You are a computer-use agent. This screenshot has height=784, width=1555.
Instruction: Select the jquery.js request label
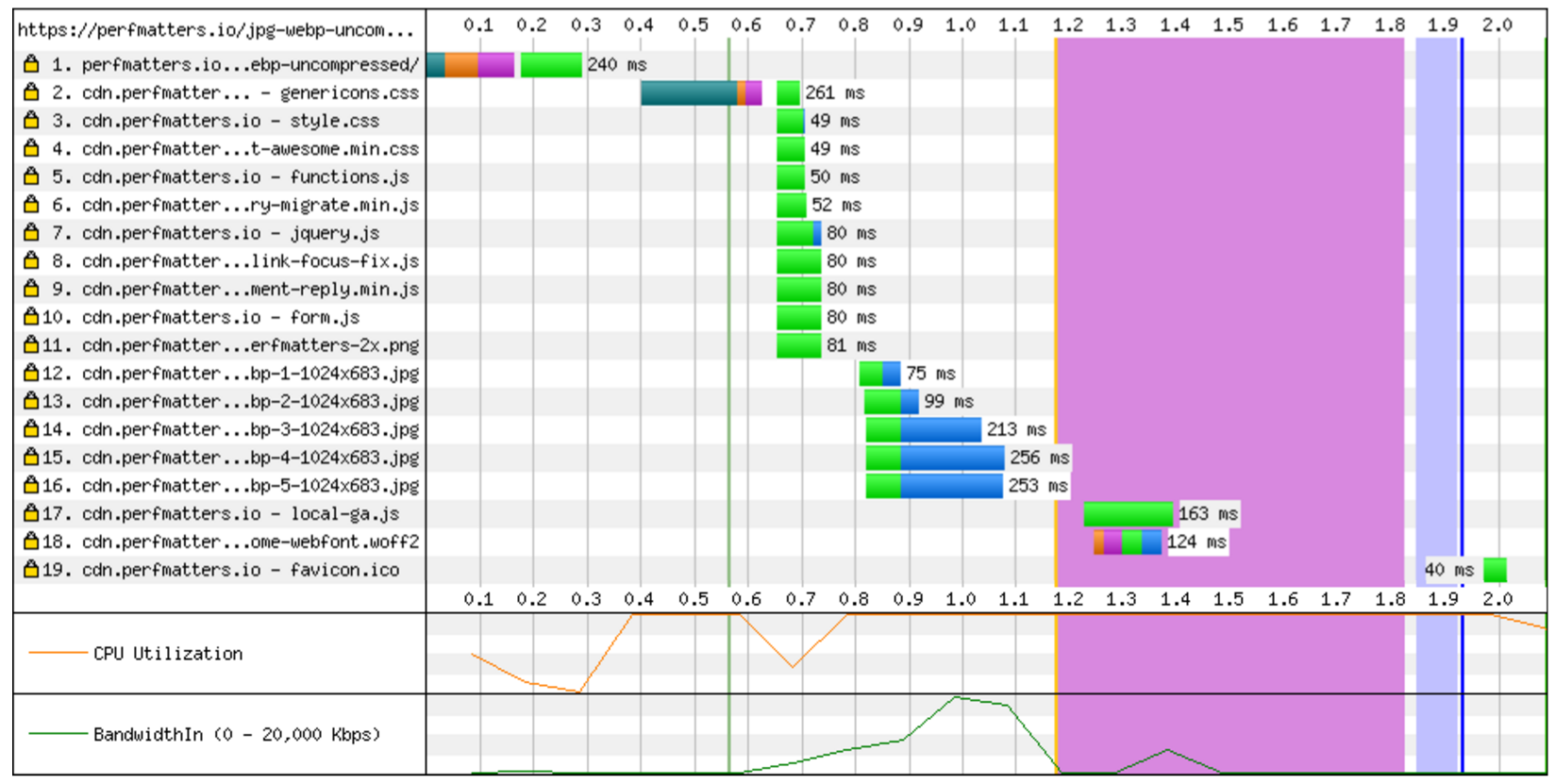coord(215,233)
